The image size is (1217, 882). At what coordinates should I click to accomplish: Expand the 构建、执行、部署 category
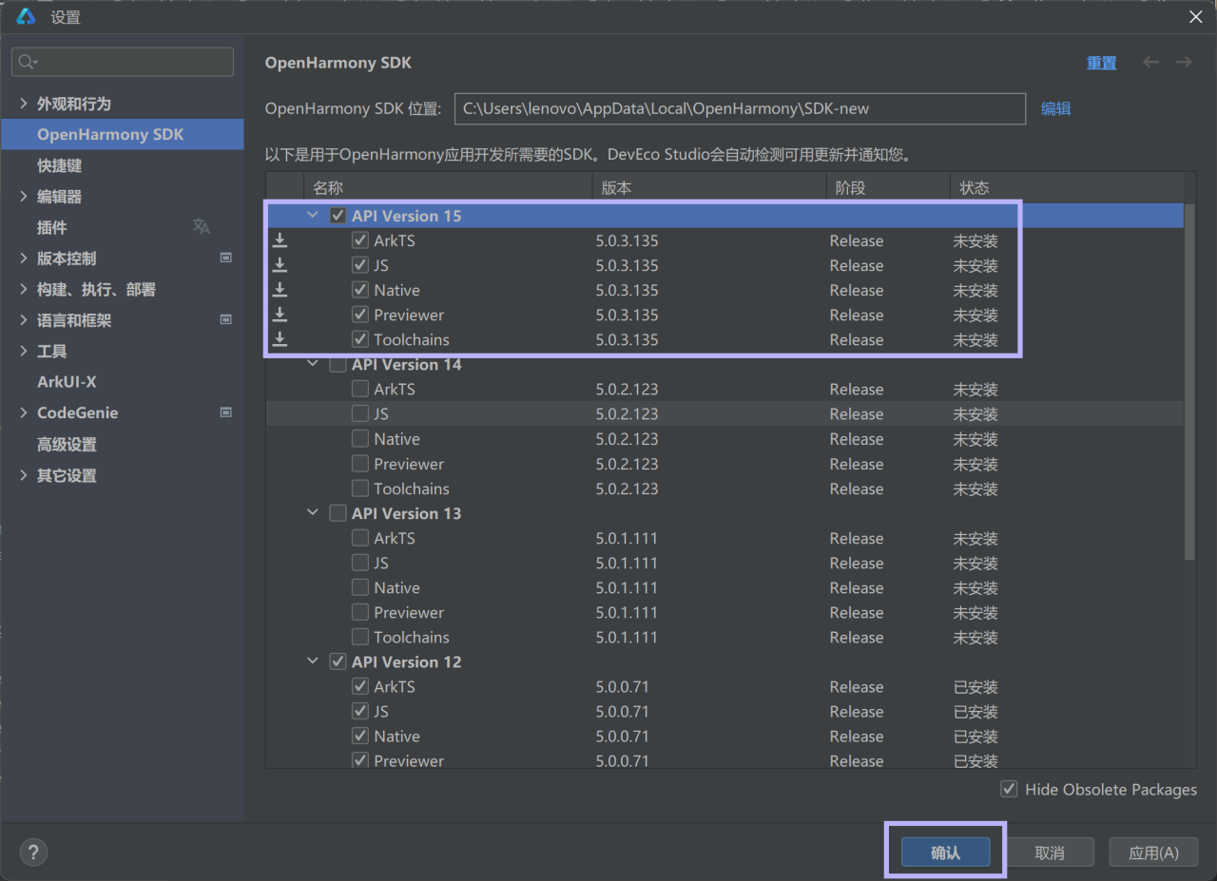[x=24, y=289]
